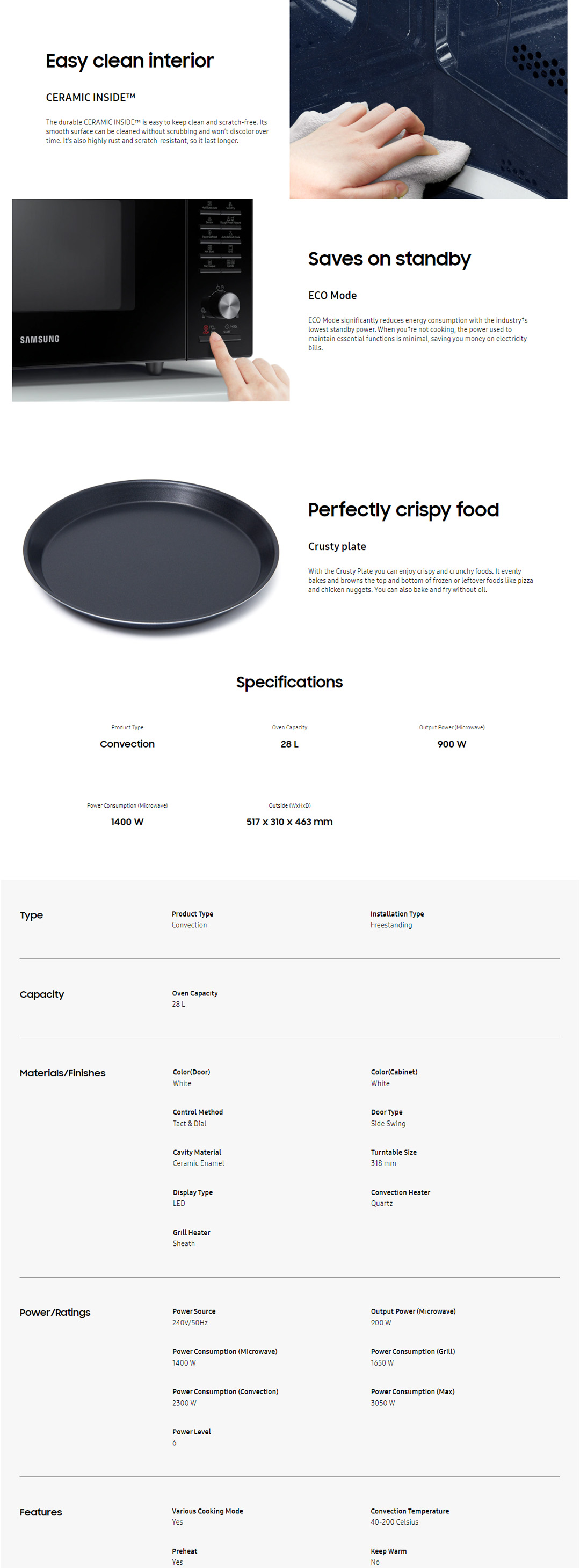The width and height of the screenshot is (580, 1568).
Task: Select the "ECO Mode" subheading
Action: click(x=332, y=296)
